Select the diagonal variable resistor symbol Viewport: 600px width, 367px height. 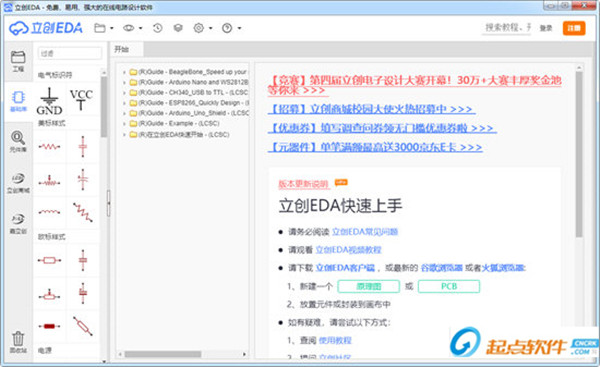(x=83, y=212)
